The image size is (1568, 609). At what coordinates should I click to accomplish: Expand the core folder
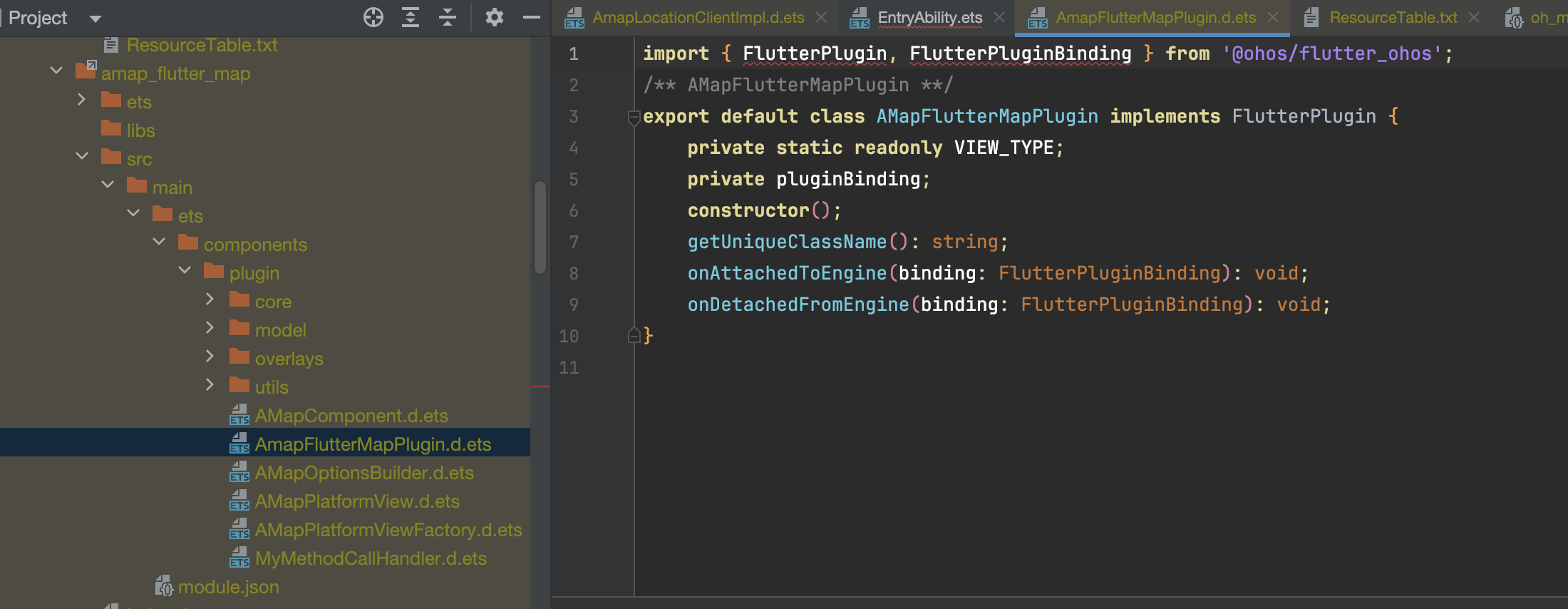pyautogui.click(x=210, y=300)
